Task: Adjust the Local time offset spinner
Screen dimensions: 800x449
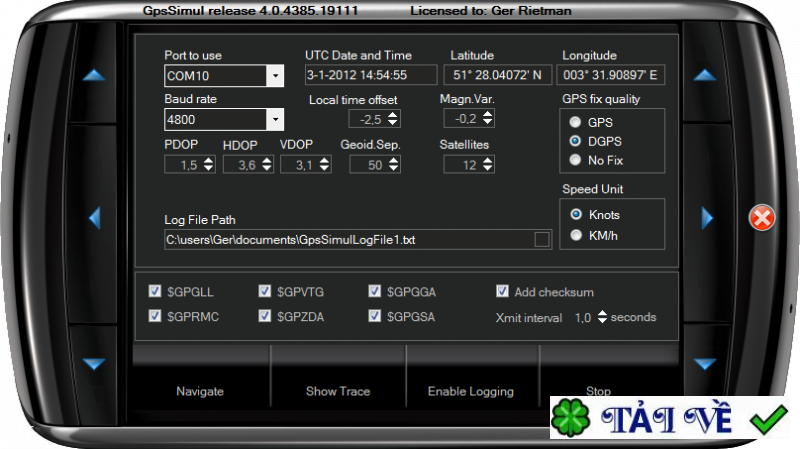Action: pos(392,119)
